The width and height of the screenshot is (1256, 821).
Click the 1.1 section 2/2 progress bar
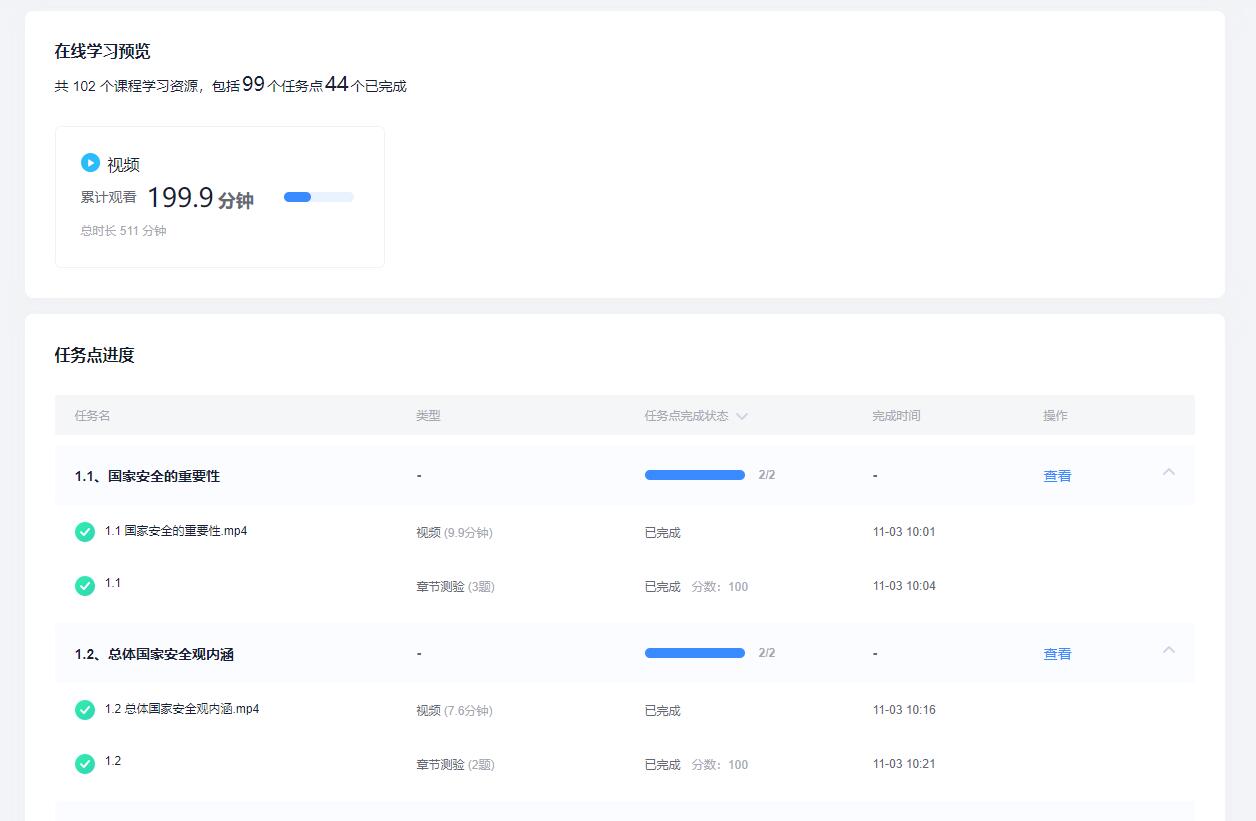click(x=694, y=475)
